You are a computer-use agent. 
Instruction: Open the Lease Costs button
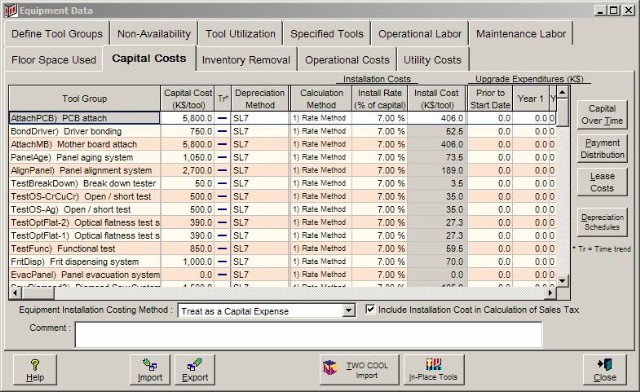coord(602,182)
